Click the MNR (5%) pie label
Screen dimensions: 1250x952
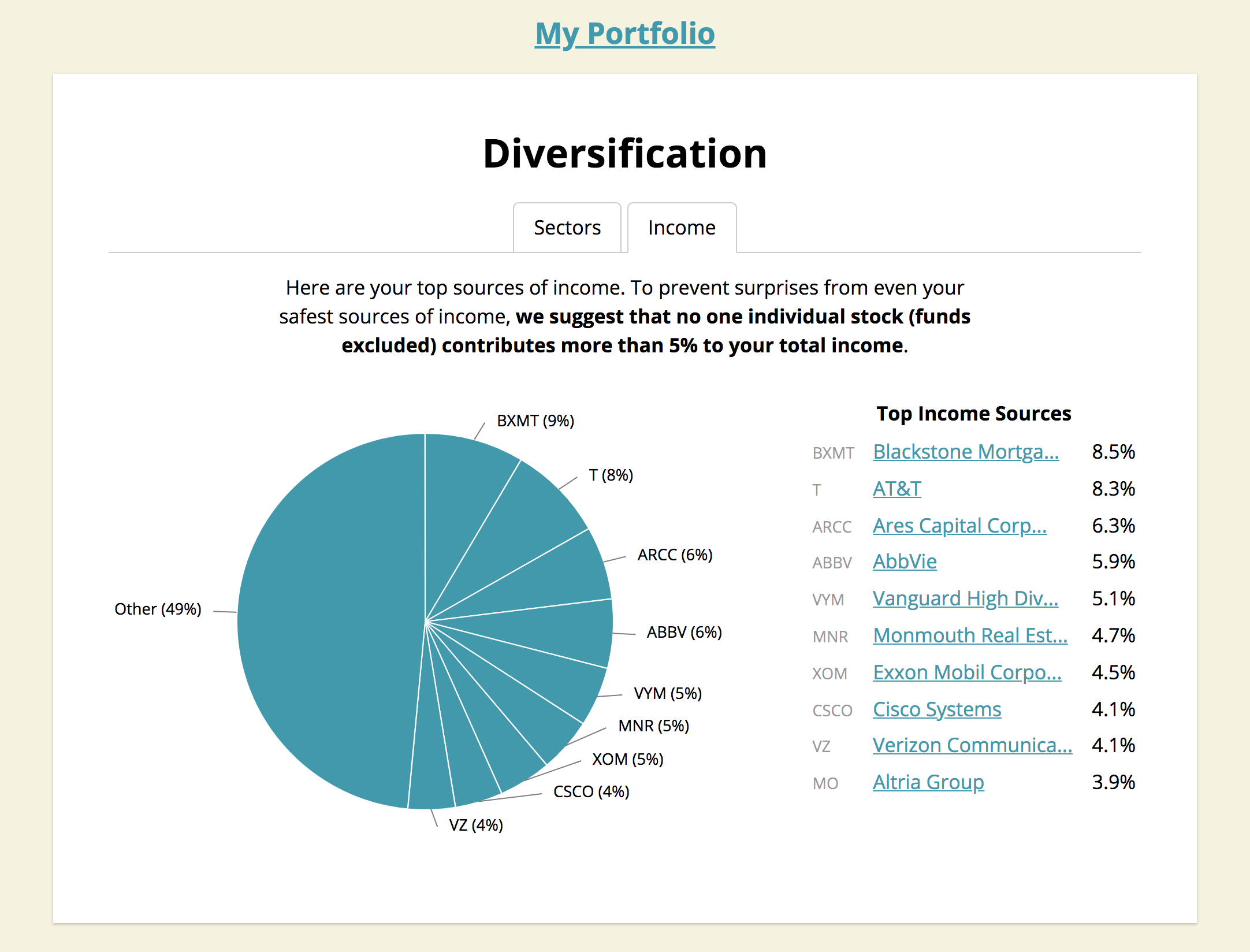pyautogui.click(x=654, y=726)
